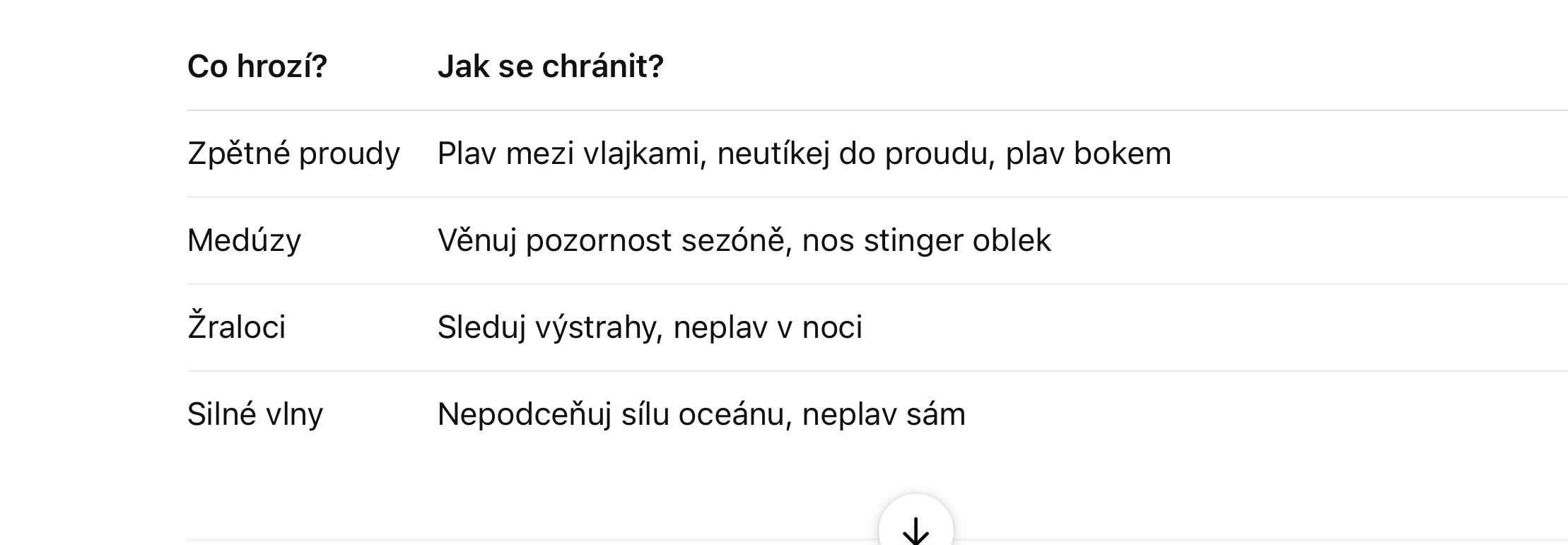Select the 'Žraloci' row label
1568x545 pixels.
click(x=236, y=327)
